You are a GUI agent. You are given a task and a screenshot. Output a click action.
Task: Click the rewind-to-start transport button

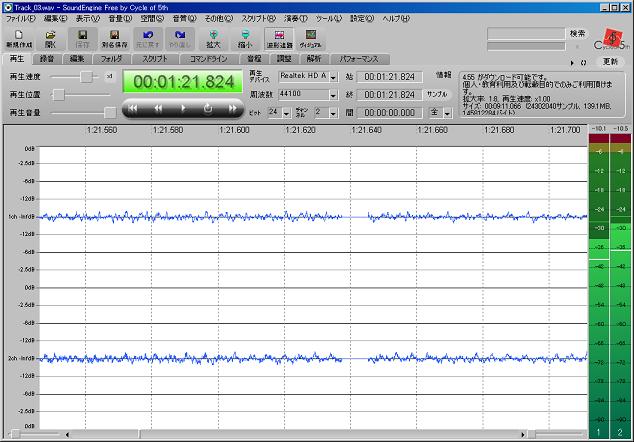[134, 107]
